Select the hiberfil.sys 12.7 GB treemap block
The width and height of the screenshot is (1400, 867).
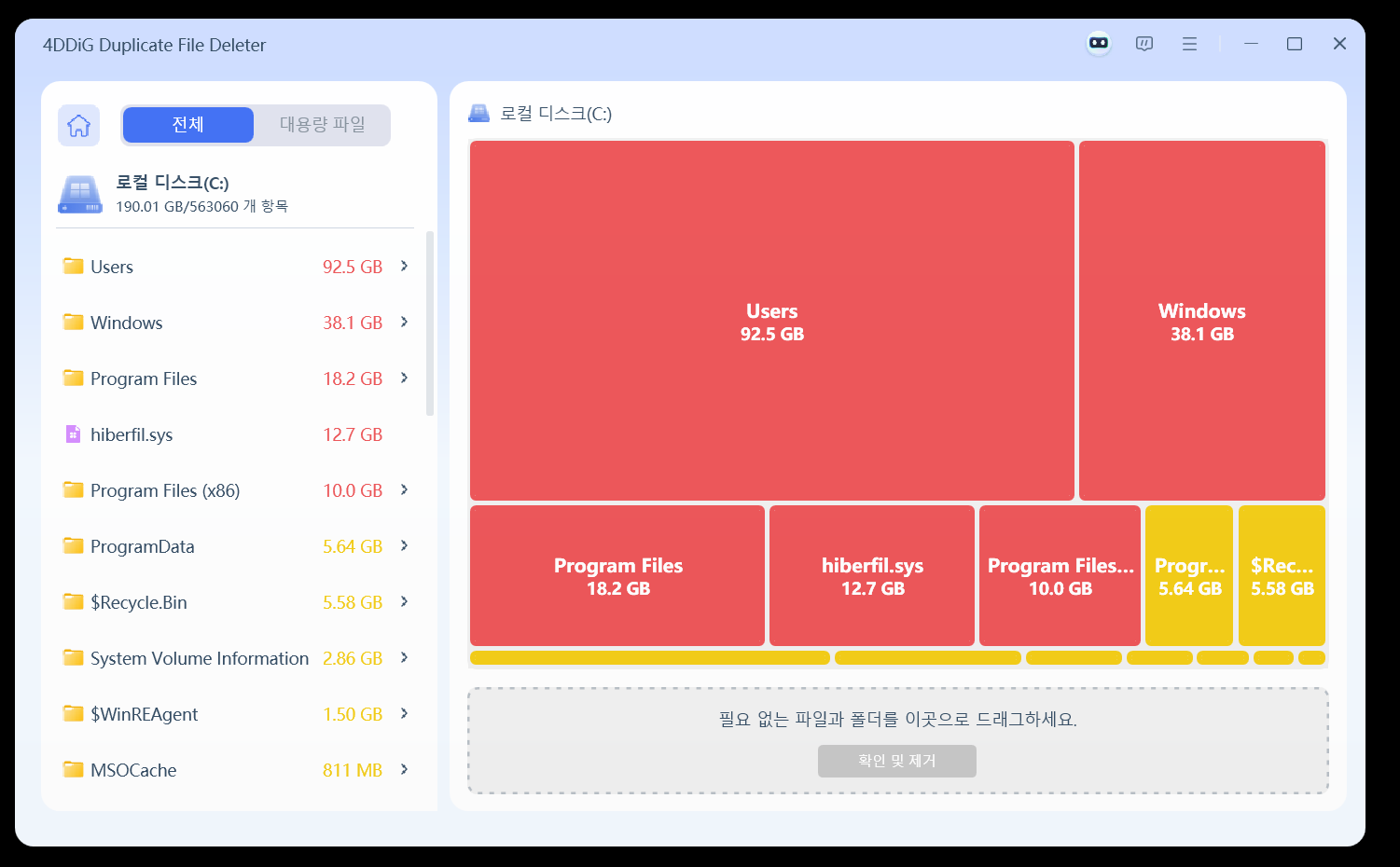click(872, 575)
